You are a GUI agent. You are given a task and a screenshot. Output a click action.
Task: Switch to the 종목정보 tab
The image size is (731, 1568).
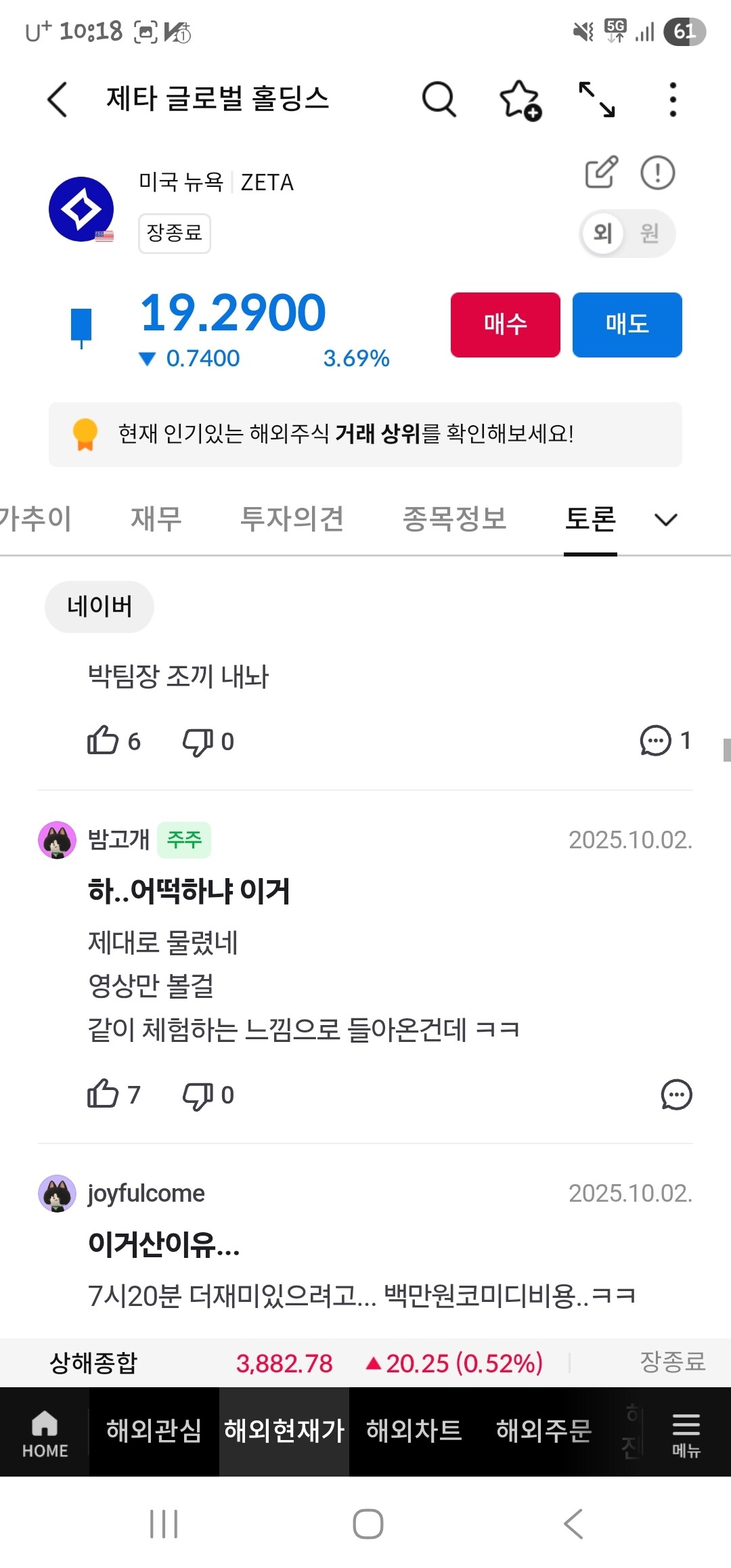[x=454, y=519]
